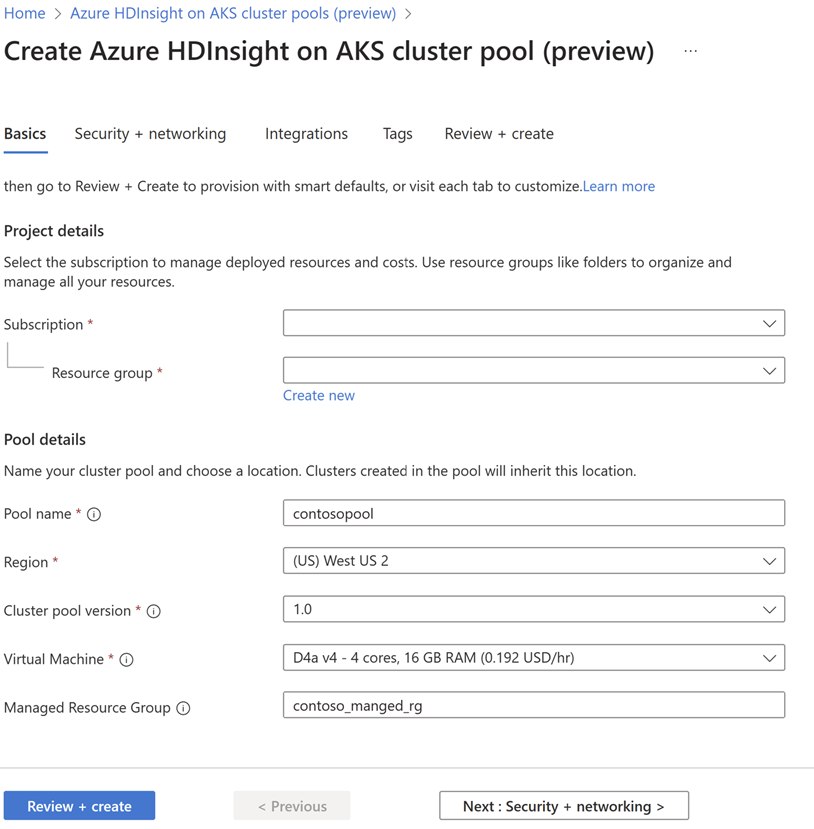Click the Virtual Machine info icon
814x829 pixels.
click(x=127, y=660)
